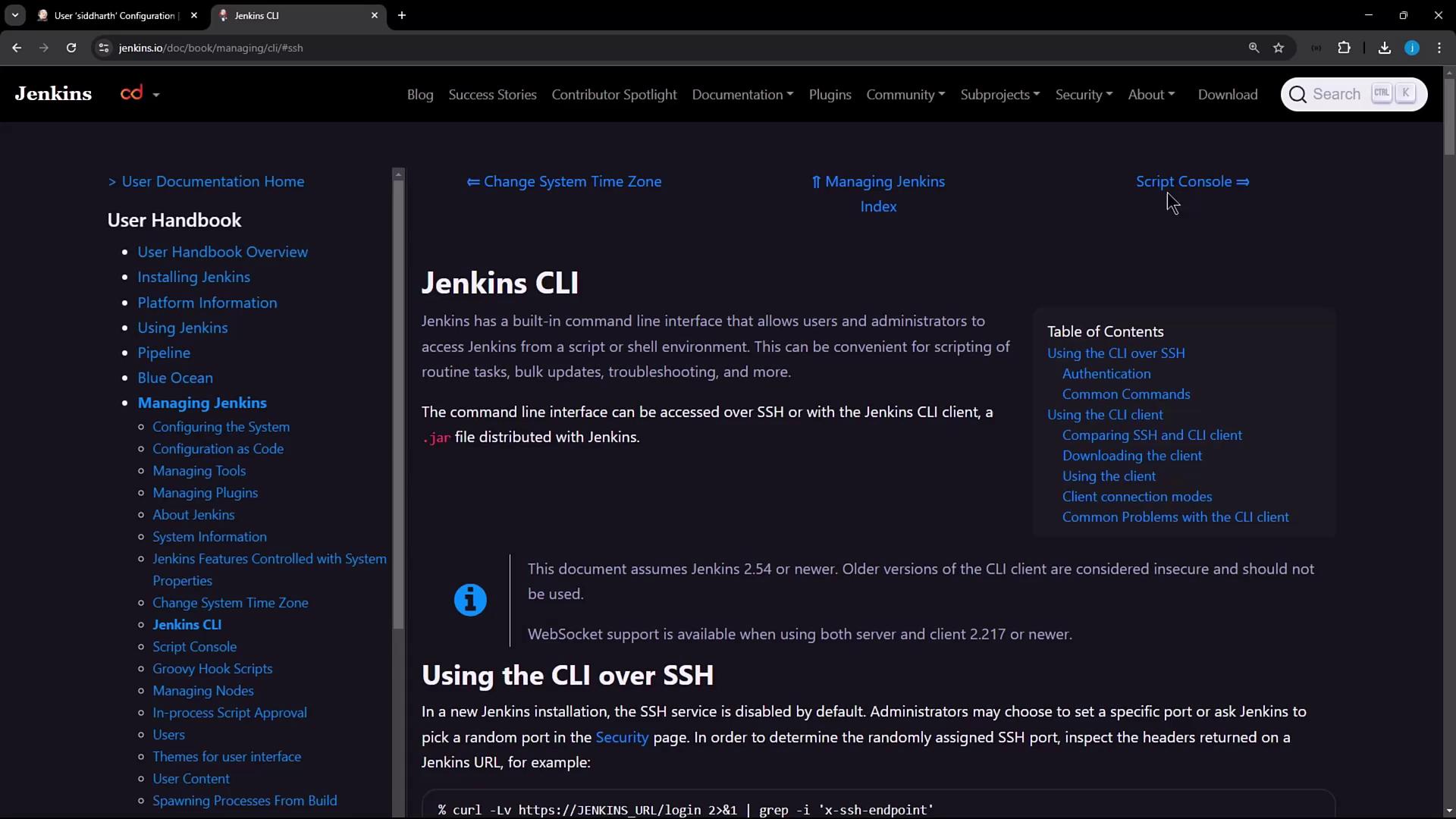
Task: Expand the About menu
Action: point(1151,94)
